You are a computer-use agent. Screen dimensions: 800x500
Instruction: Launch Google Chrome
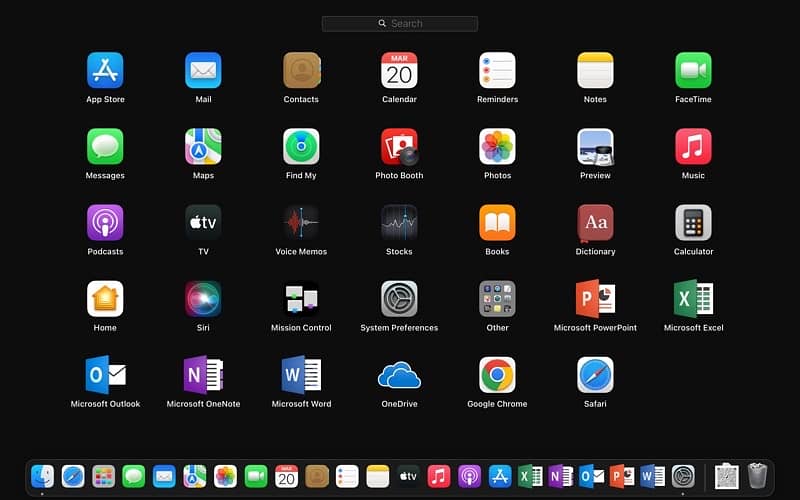[497, 375]
